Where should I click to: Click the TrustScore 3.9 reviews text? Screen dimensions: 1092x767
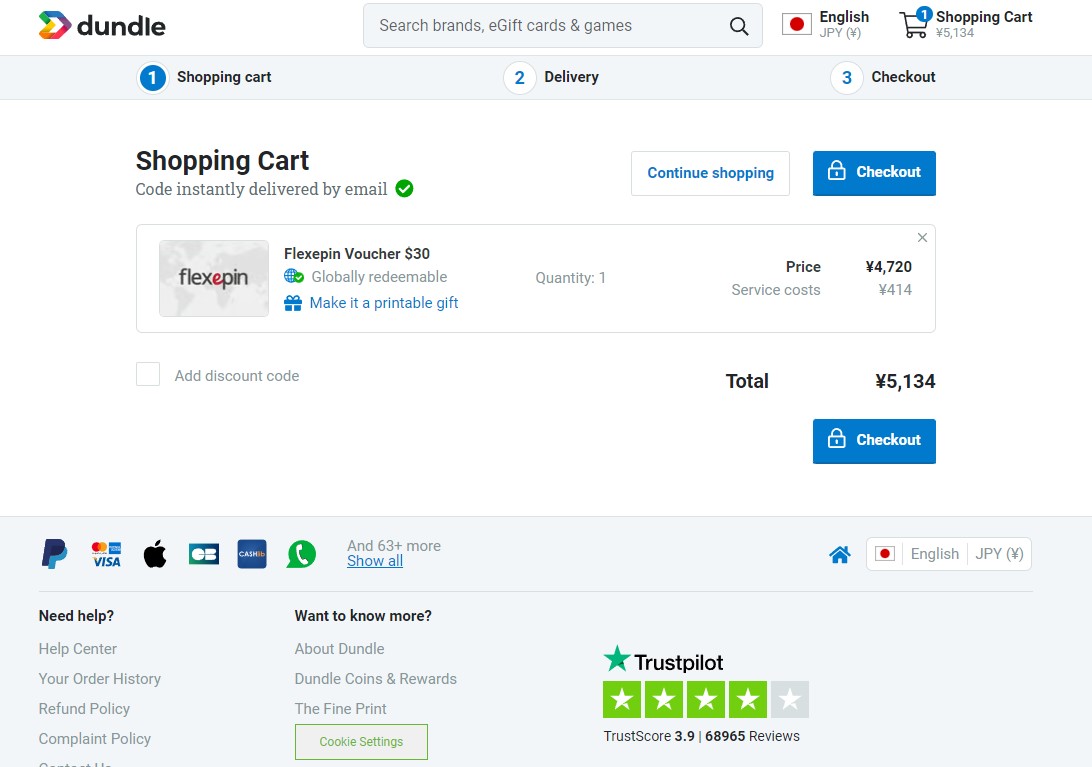tap(701, 736)
